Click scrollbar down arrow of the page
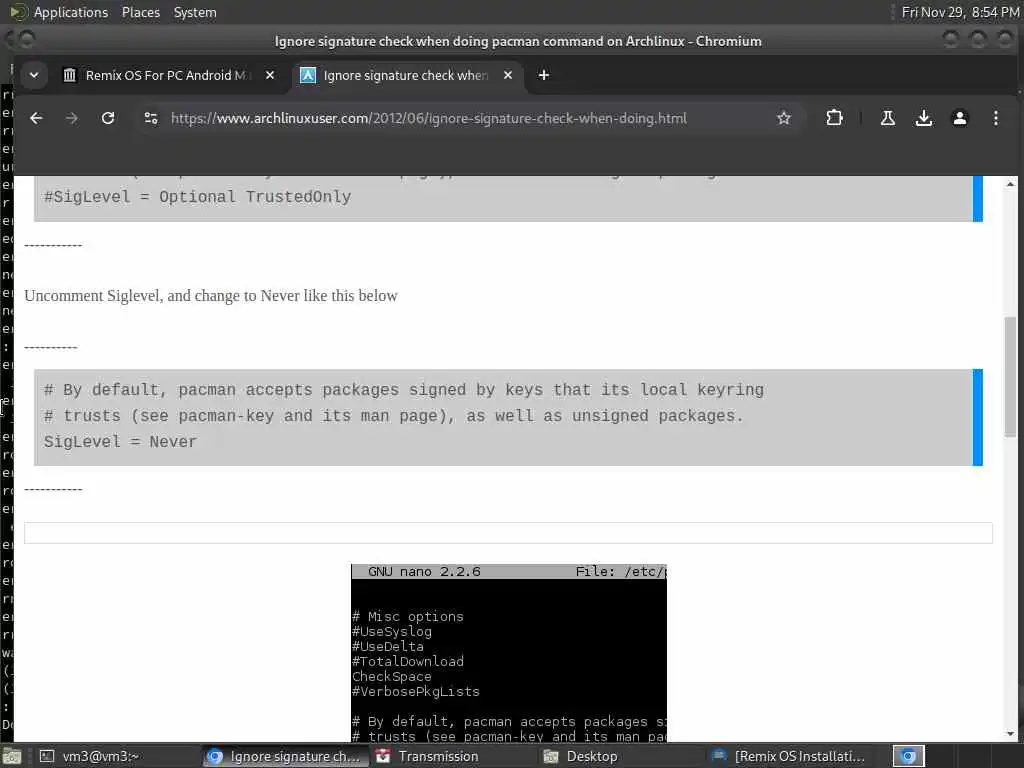The height and width of the screenshot is (768, 1024). coord(1010,733)
